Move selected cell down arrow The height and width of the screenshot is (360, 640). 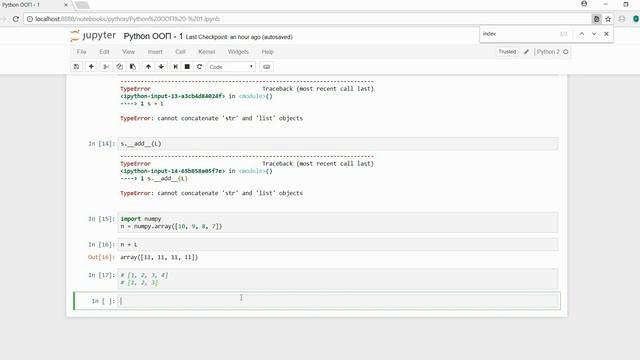tap(161, 67)
